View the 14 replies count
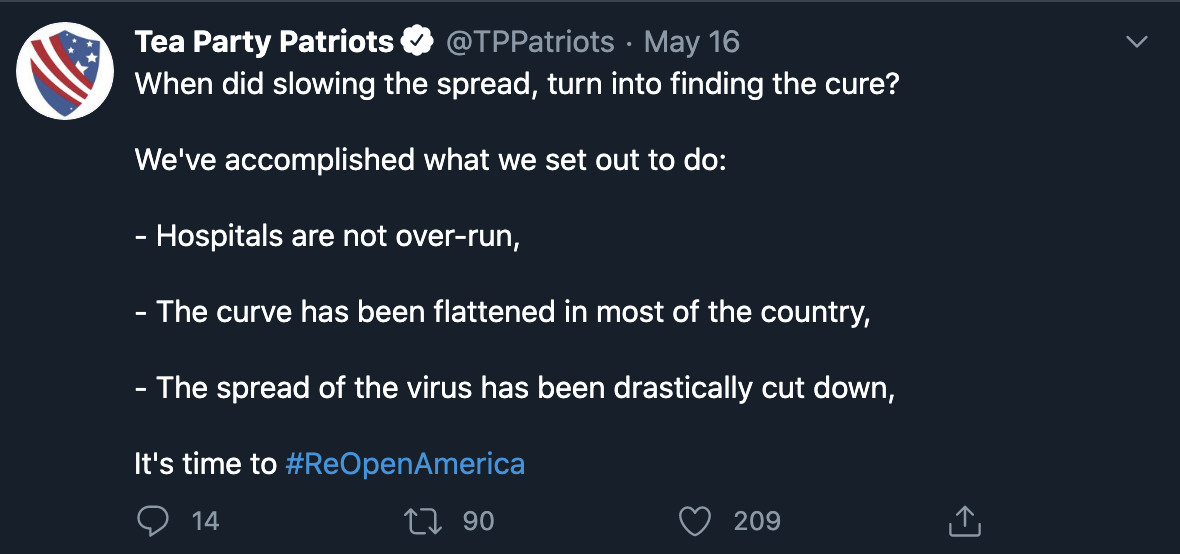Viewport: 1180px width, 554px height. tap(205, 521)
